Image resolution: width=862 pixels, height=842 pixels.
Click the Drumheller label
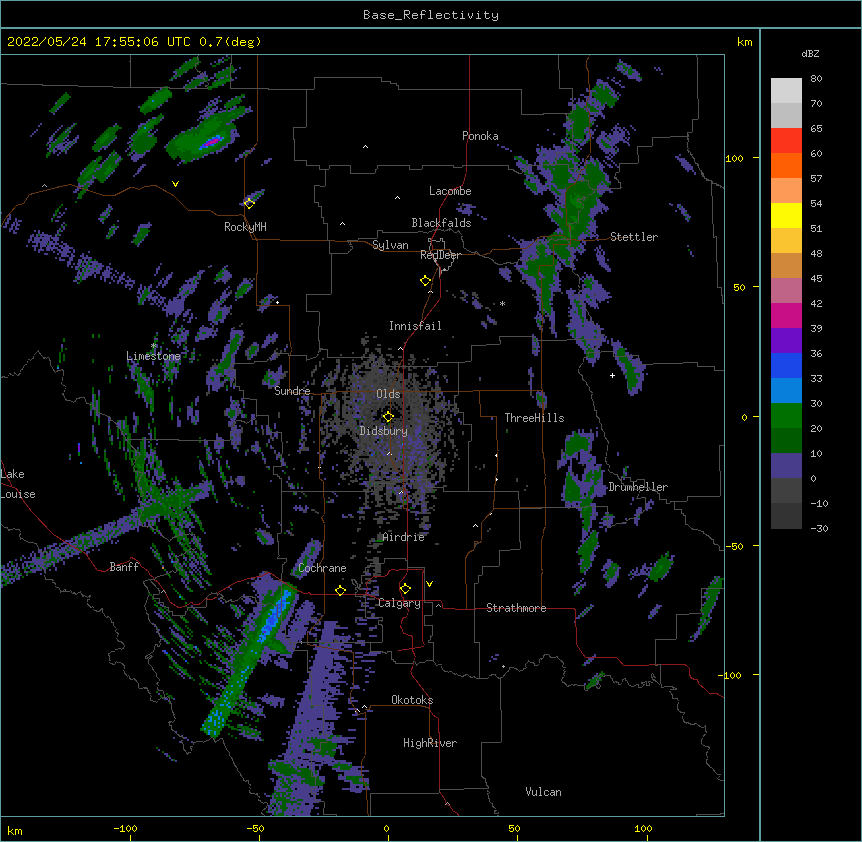(638, 487)
